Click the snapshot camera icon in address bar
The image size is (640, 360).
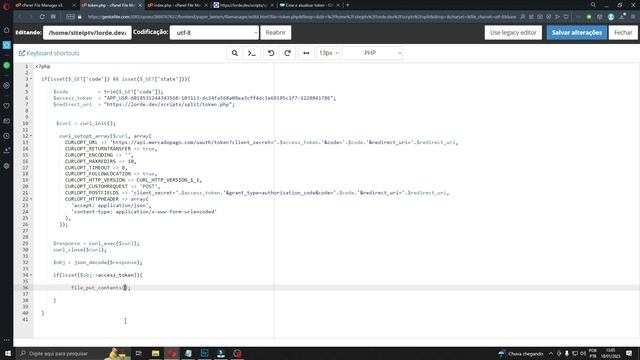(x=540, y=17)
